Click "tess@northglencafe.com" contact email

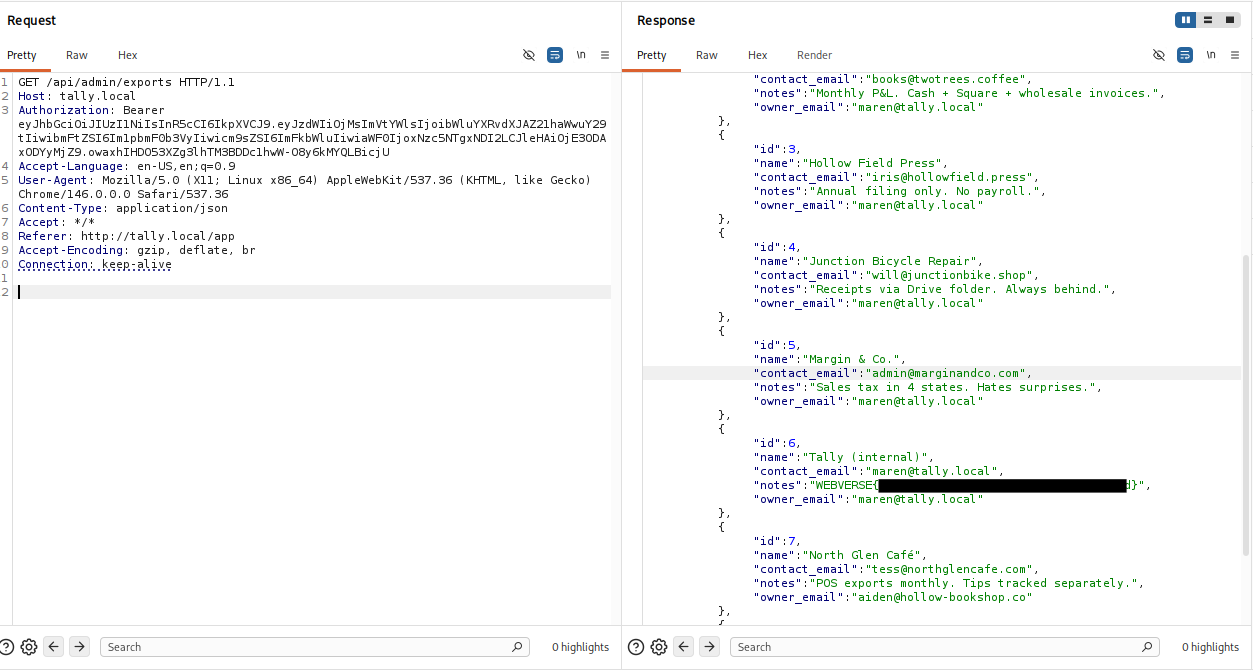pos(951,569)
